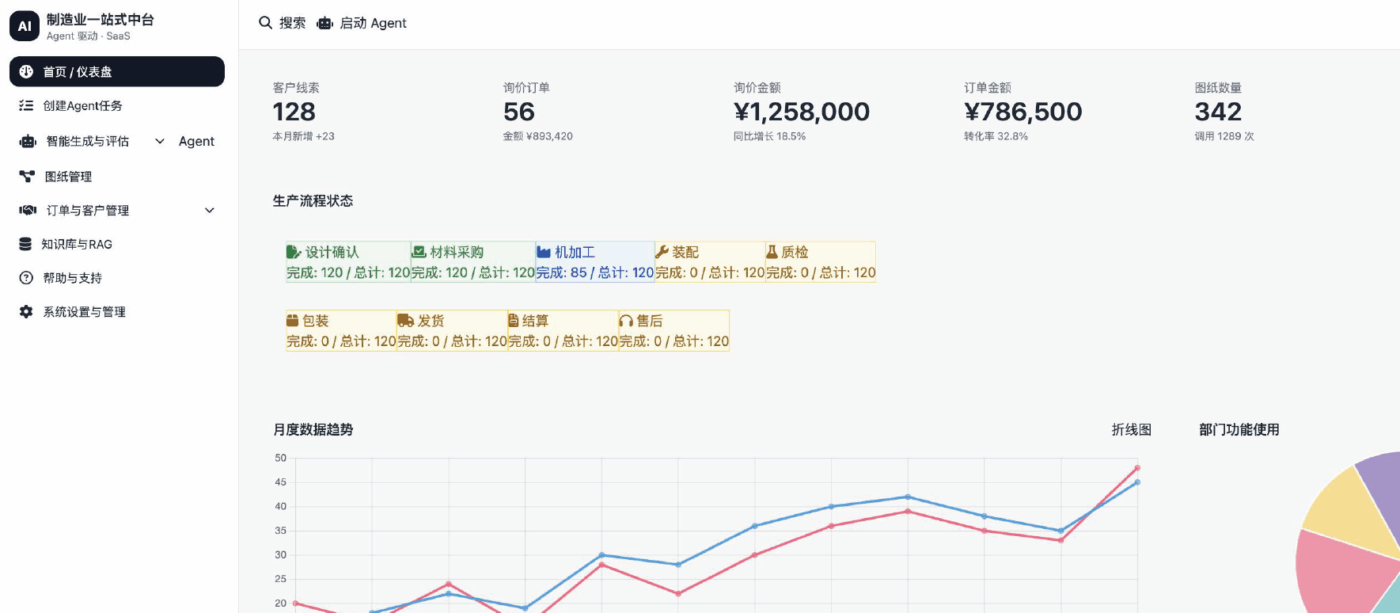Click the 搜索 button in top bar
Image resolution: width=1400 pixels, height=613 pixels.
282,23
